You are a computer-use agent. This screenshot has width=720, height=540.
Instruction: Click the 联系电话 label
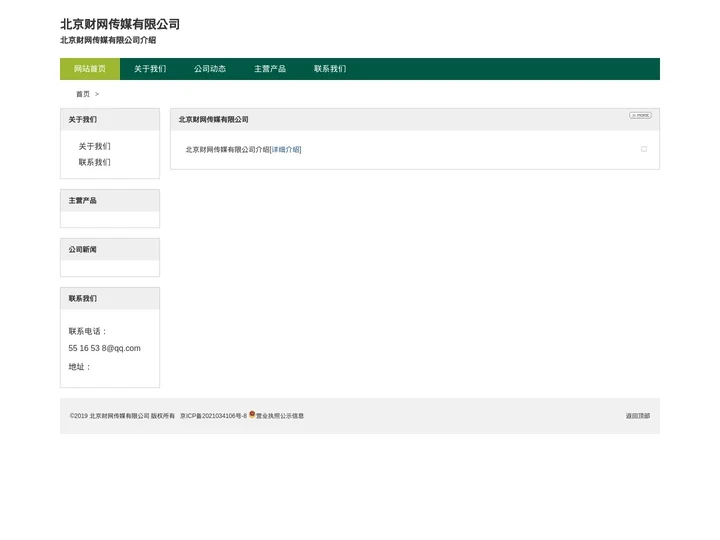(88, 332)
